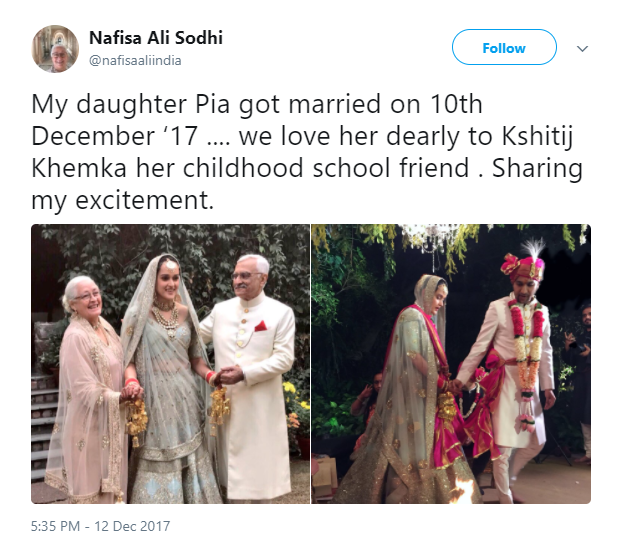
Task: Click Nafisa Ali Sodhi's profile avatar
Action: (56, 49)
